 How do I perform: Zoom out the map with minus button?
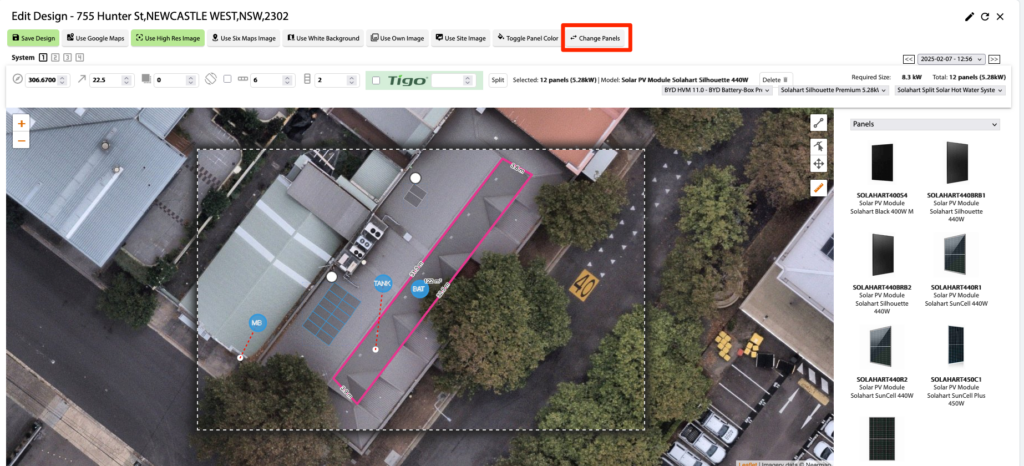(x=22, y=140)
